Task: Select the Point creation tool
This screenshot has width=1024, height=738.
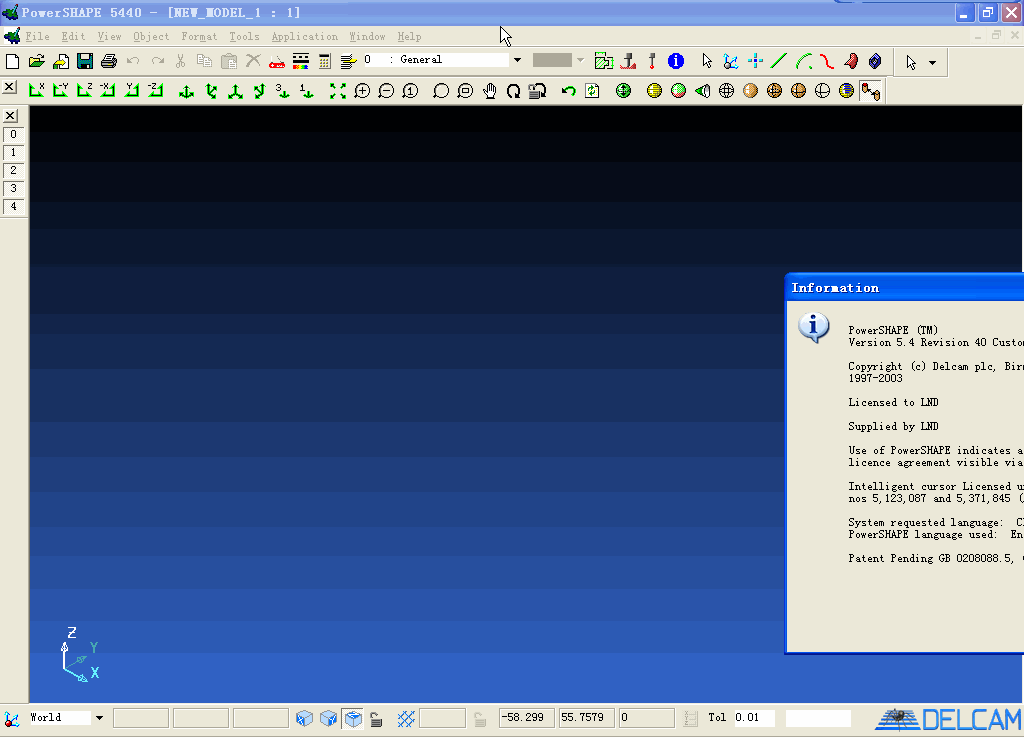Action: (756, 61)
